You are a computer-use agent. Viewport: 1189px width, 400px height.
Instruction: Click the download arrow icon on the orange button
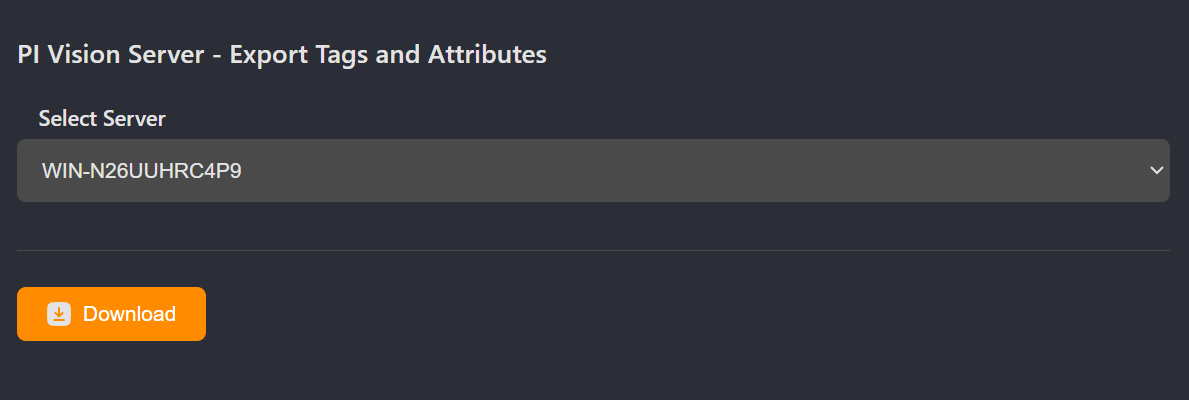point(59,314)
